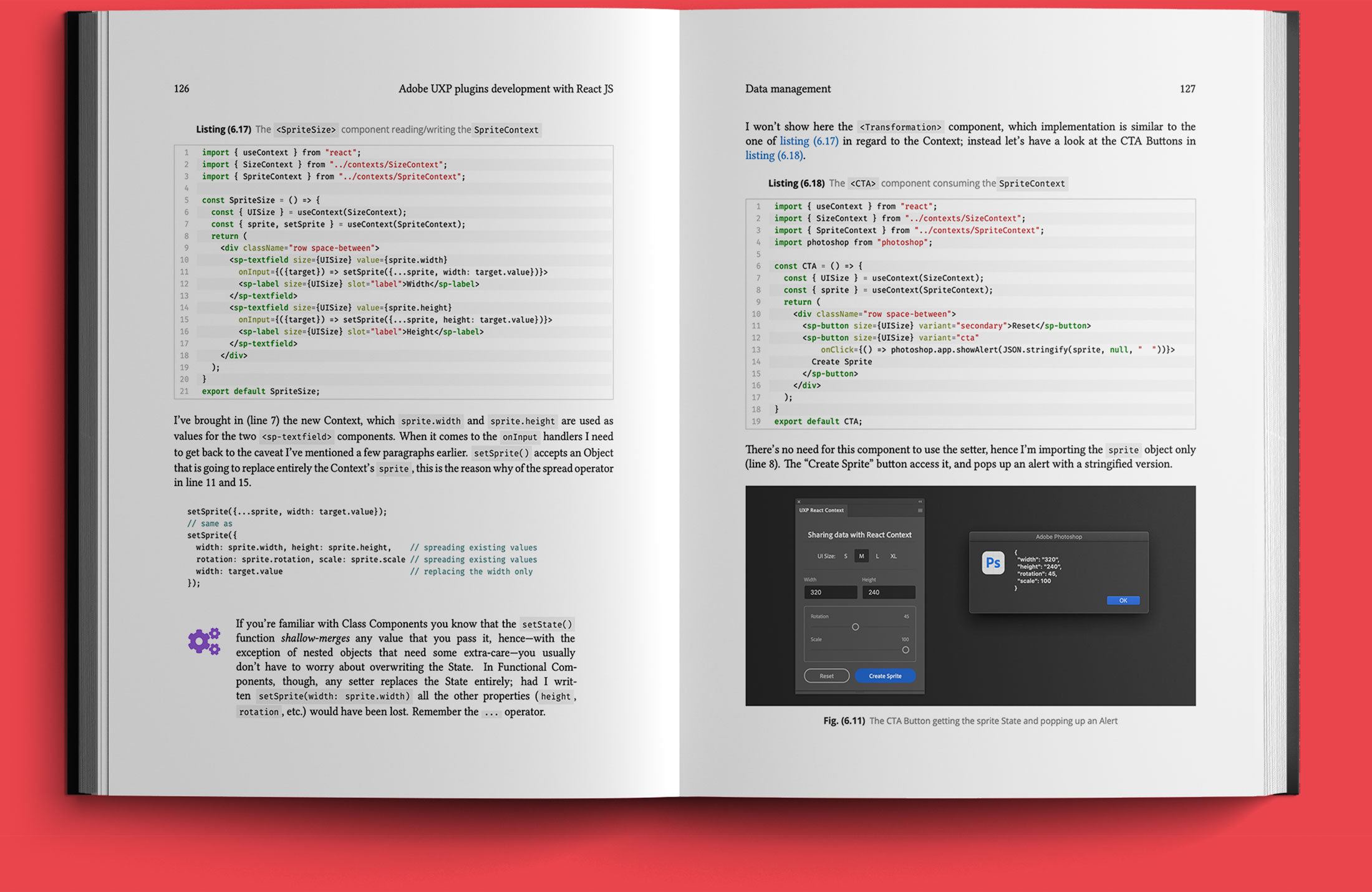Screen dimensions: 1372x892
Task: Select the M UI Size option
Action: [861, 556]
